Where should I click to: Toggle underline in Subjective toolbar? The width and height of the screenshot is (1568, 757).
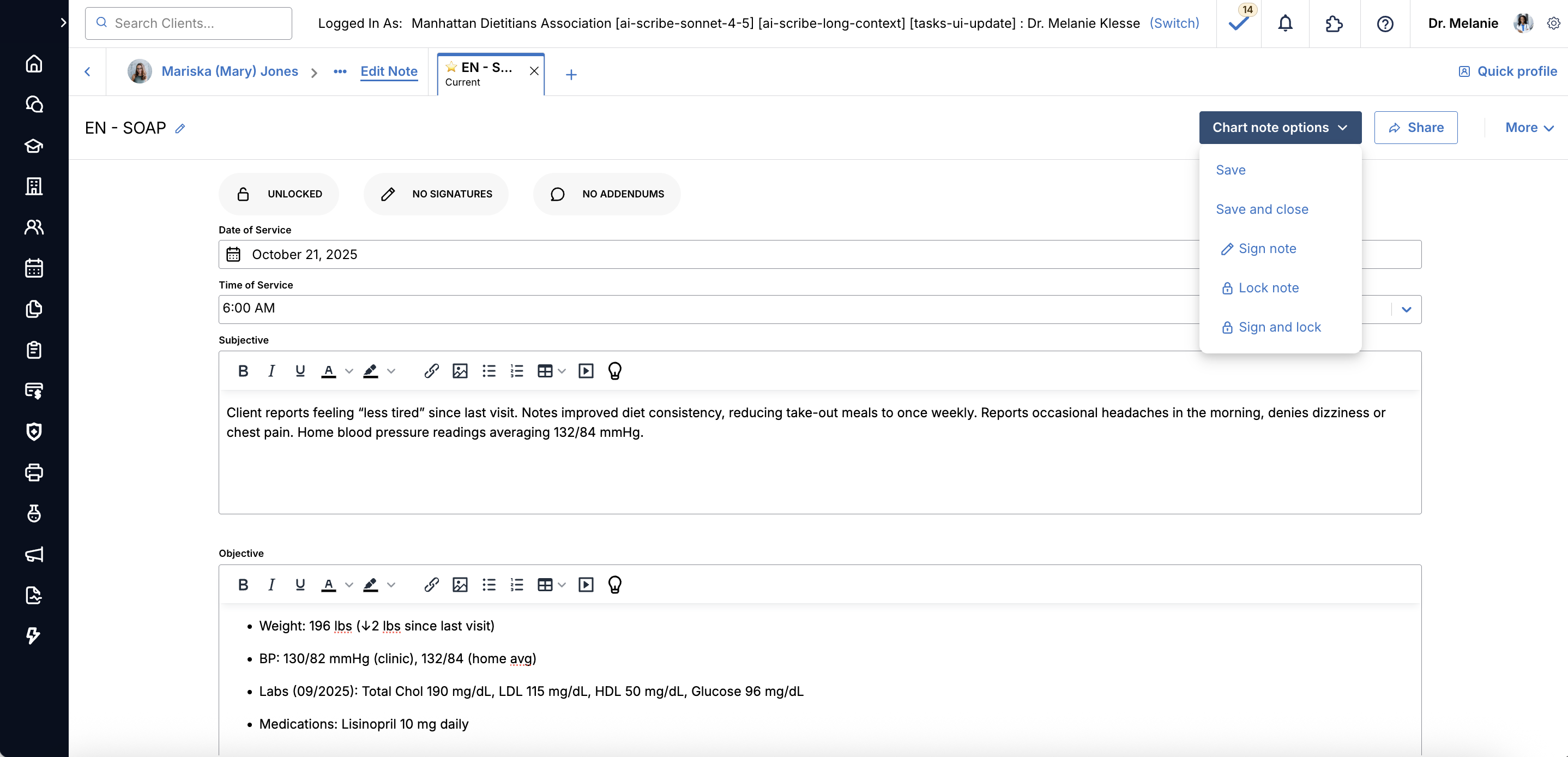[x=299, y=371]
